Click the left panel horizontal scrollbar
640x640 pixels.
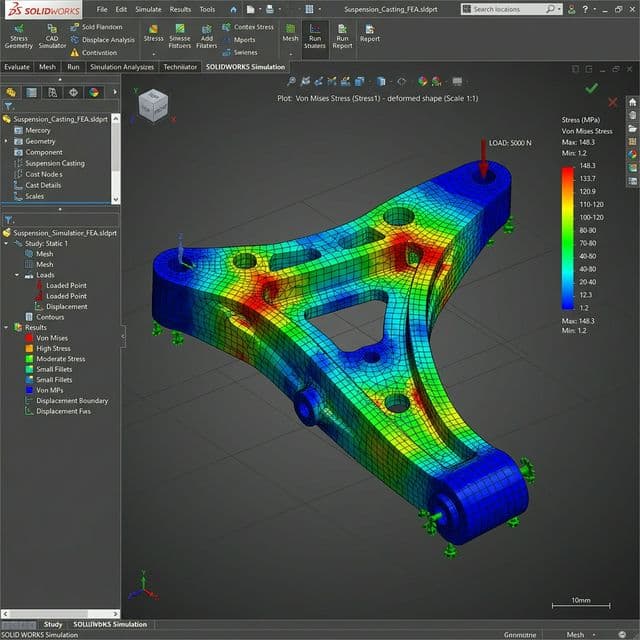click(60, 613)
